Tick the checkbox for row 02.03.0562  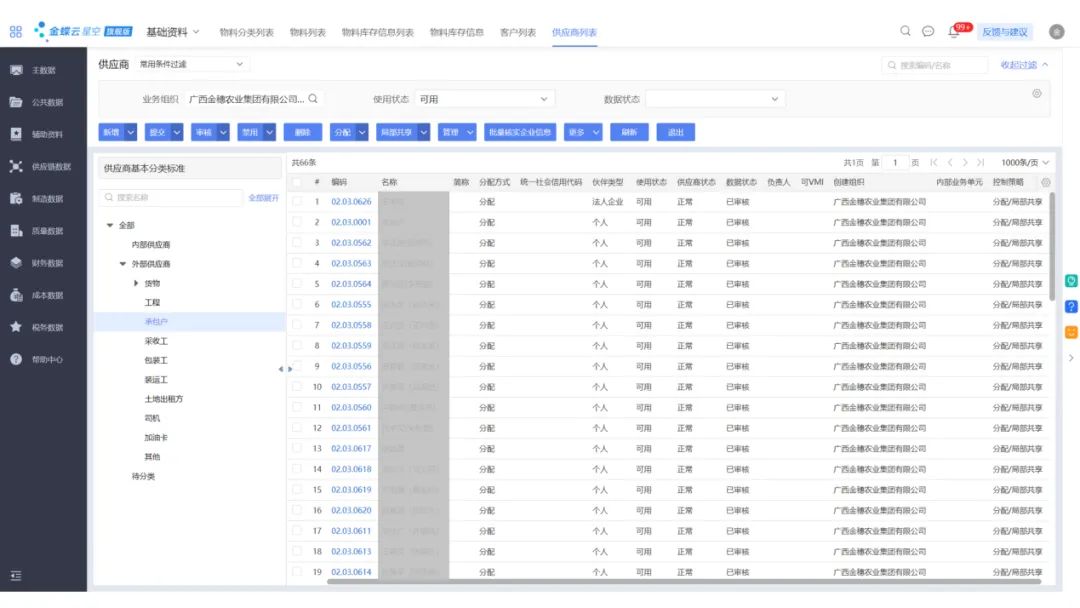(x=297, y=242)
